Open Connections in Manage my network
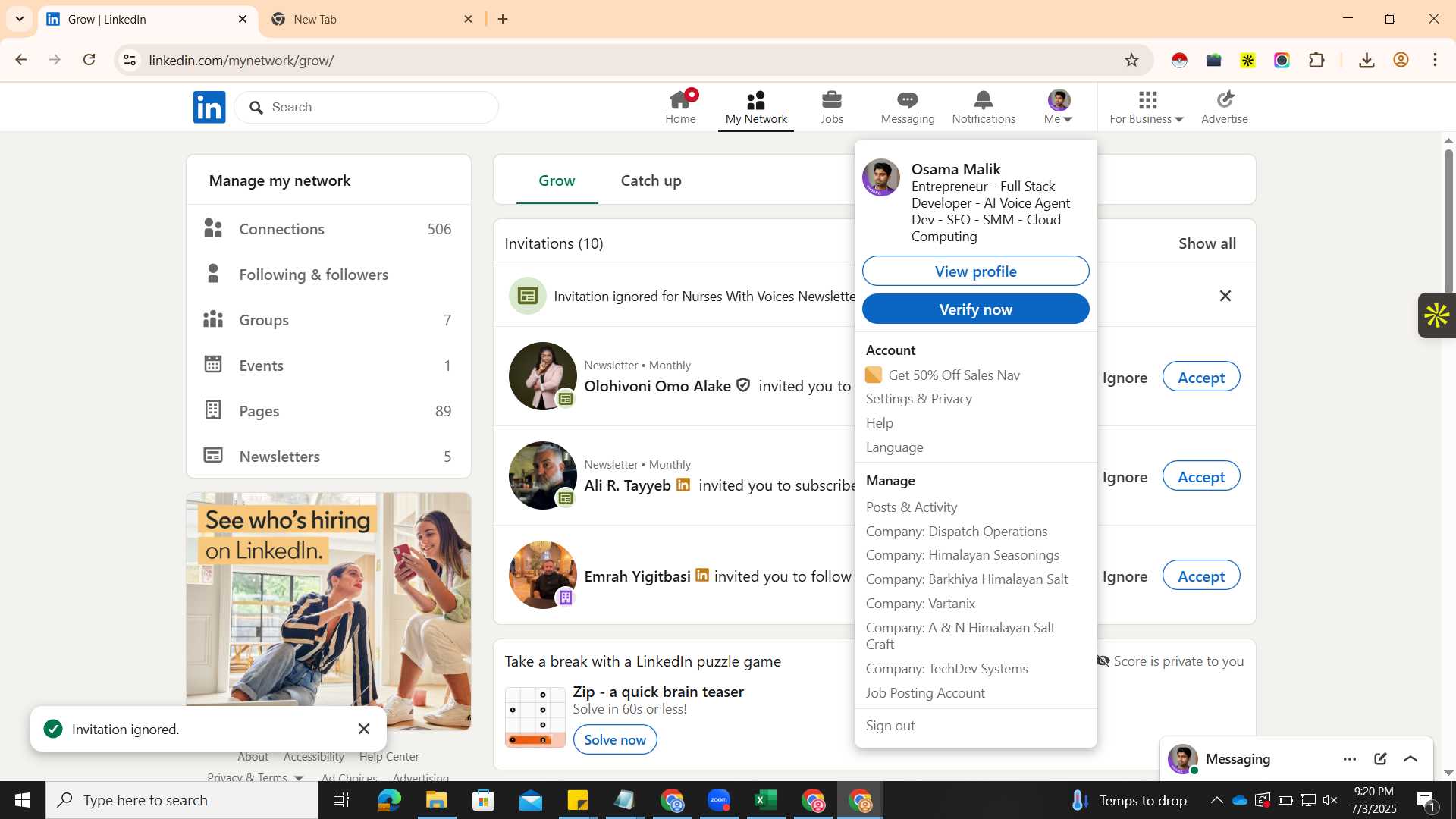This screenshot has height=819, width=1456. point(328,229)
